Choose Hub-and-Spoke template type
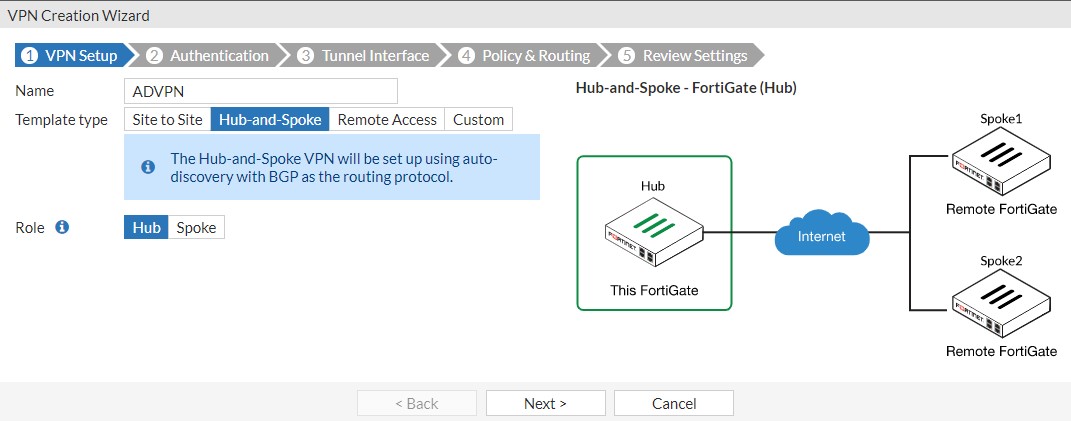Viewport: 1071px width, 421px height. 270,119
